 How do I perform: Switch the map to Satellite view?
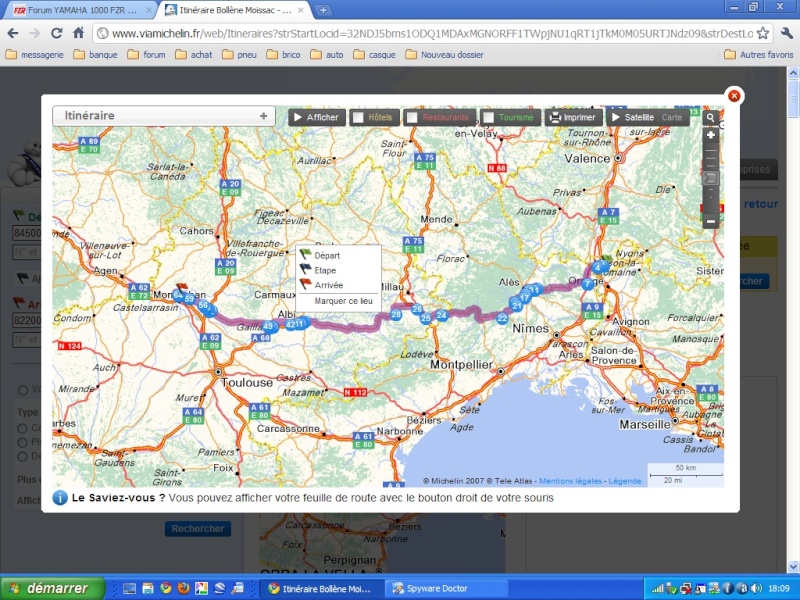pyautogui.click(x=639, y=117)
